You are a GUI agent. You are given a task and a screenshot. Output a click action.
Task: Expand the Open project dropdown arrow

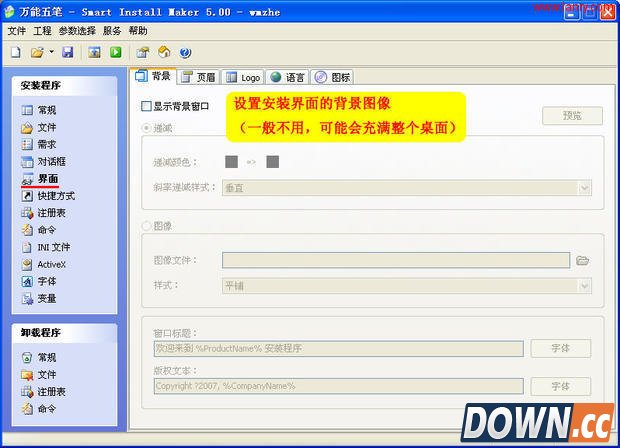(51, 52)
